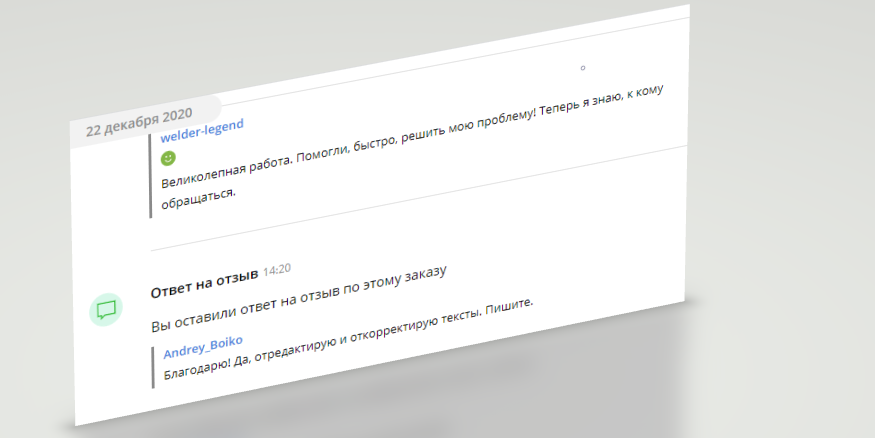Open welder-legend user profile link
The height and width of the screenshot is (438, 875).
tap(202, 131)
